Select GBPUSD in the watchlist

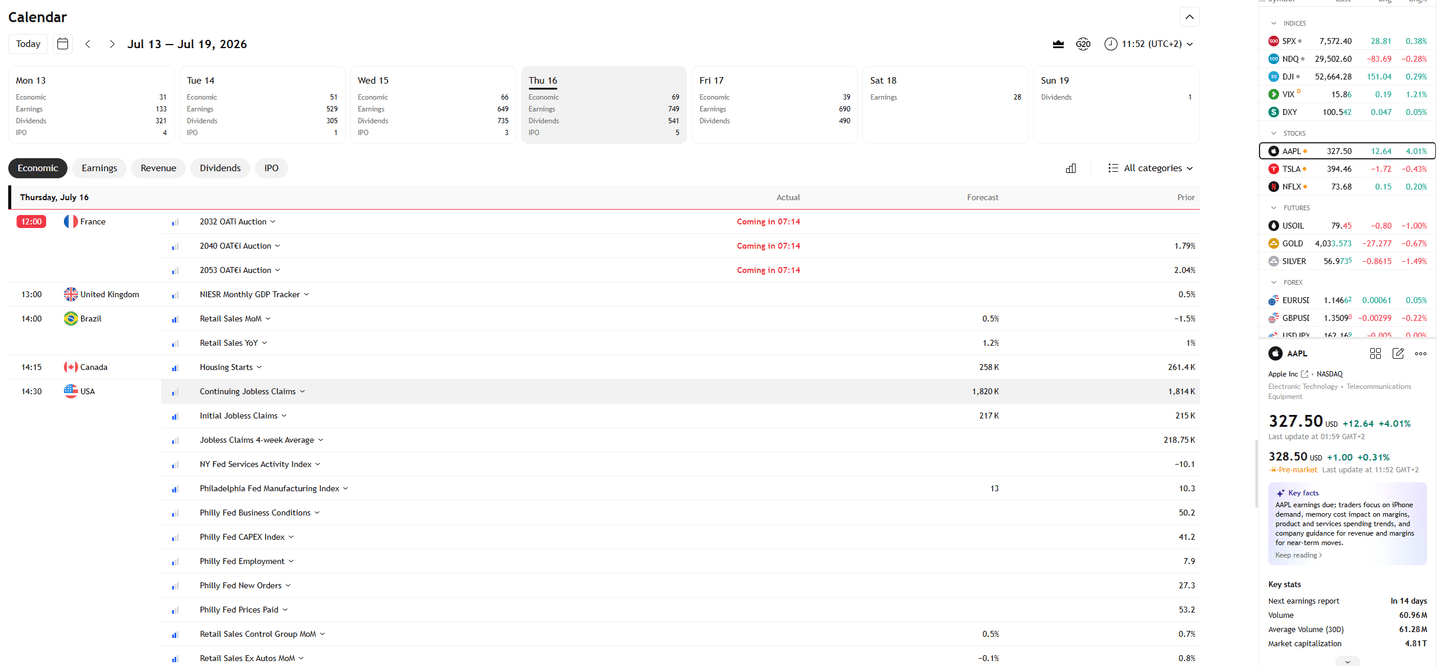pyautogui.click(x=1347, y=318)
